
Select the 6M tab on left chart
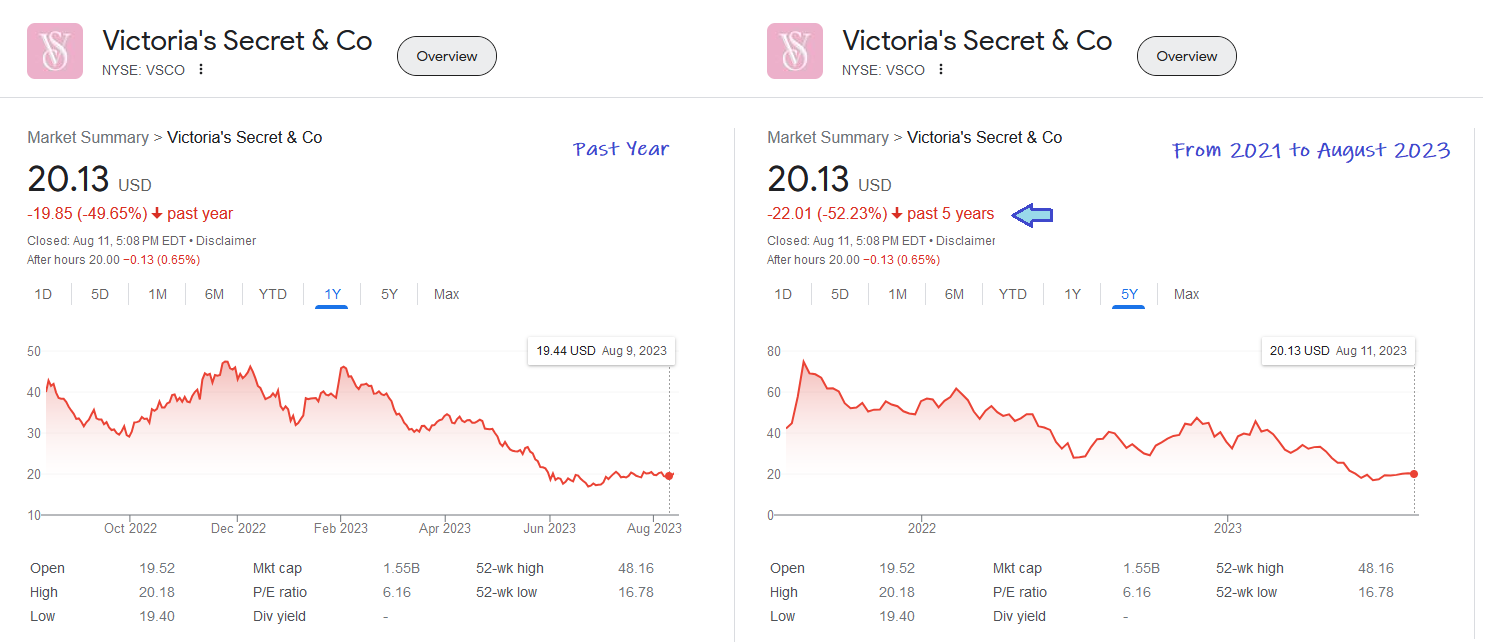pyautogui.click(x=214, y=294)
